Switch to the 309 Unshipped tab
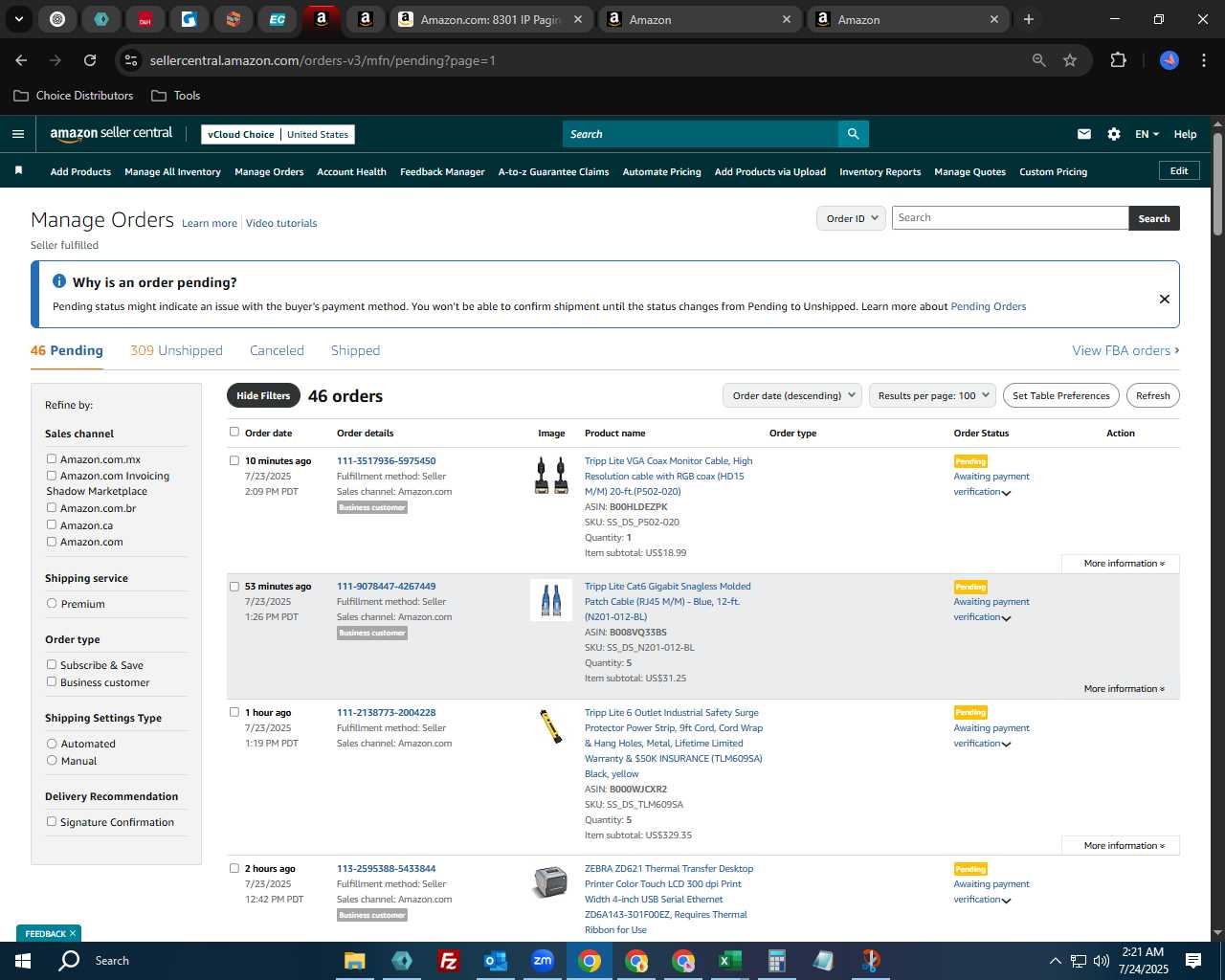Viewport: 1225px width, 980px height. (x=176, y=350)
